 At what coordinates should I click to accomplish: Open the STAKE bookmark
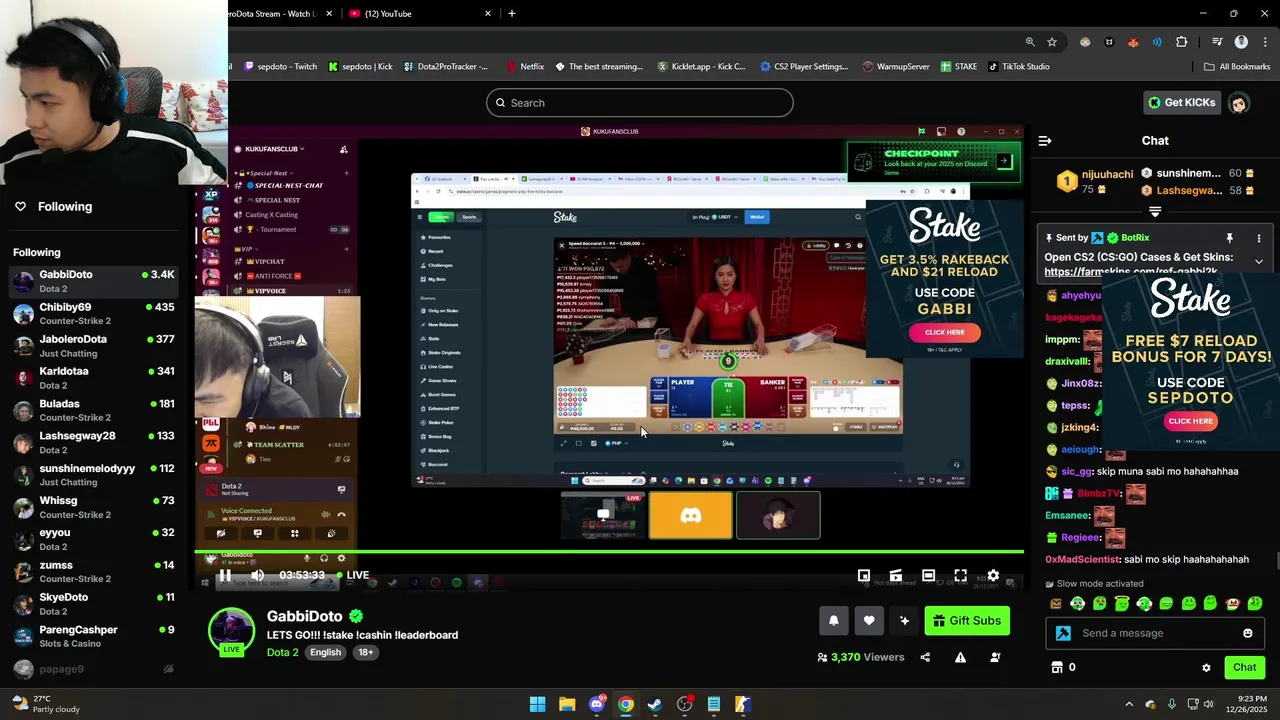(x=958, y=67)
